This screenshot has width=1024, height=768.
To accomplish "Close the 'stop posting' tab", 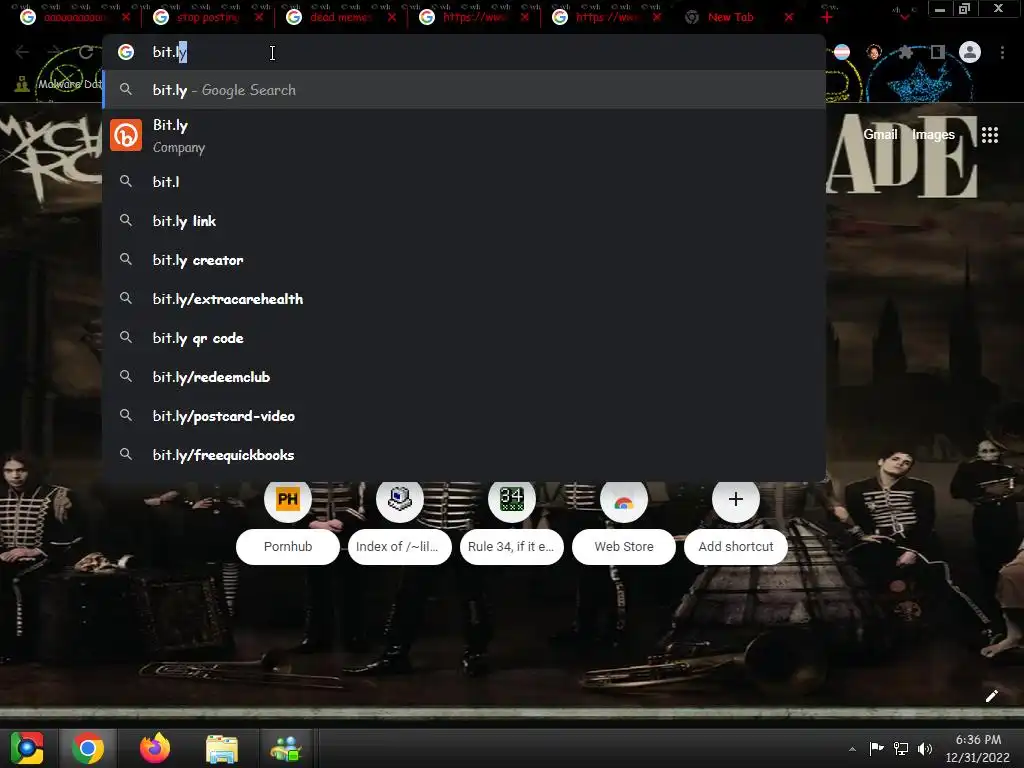I will [x=259, y=18].
